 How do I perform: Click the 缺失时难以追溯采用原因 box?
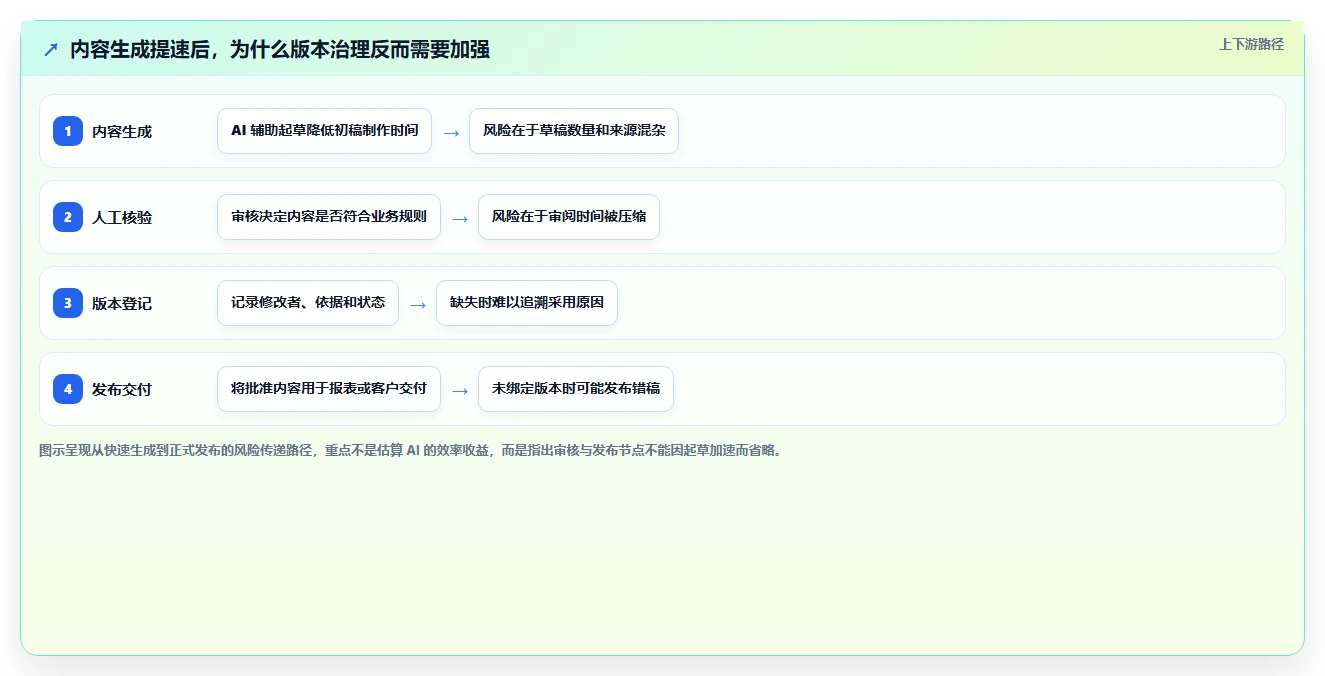(x=527, y=303)
